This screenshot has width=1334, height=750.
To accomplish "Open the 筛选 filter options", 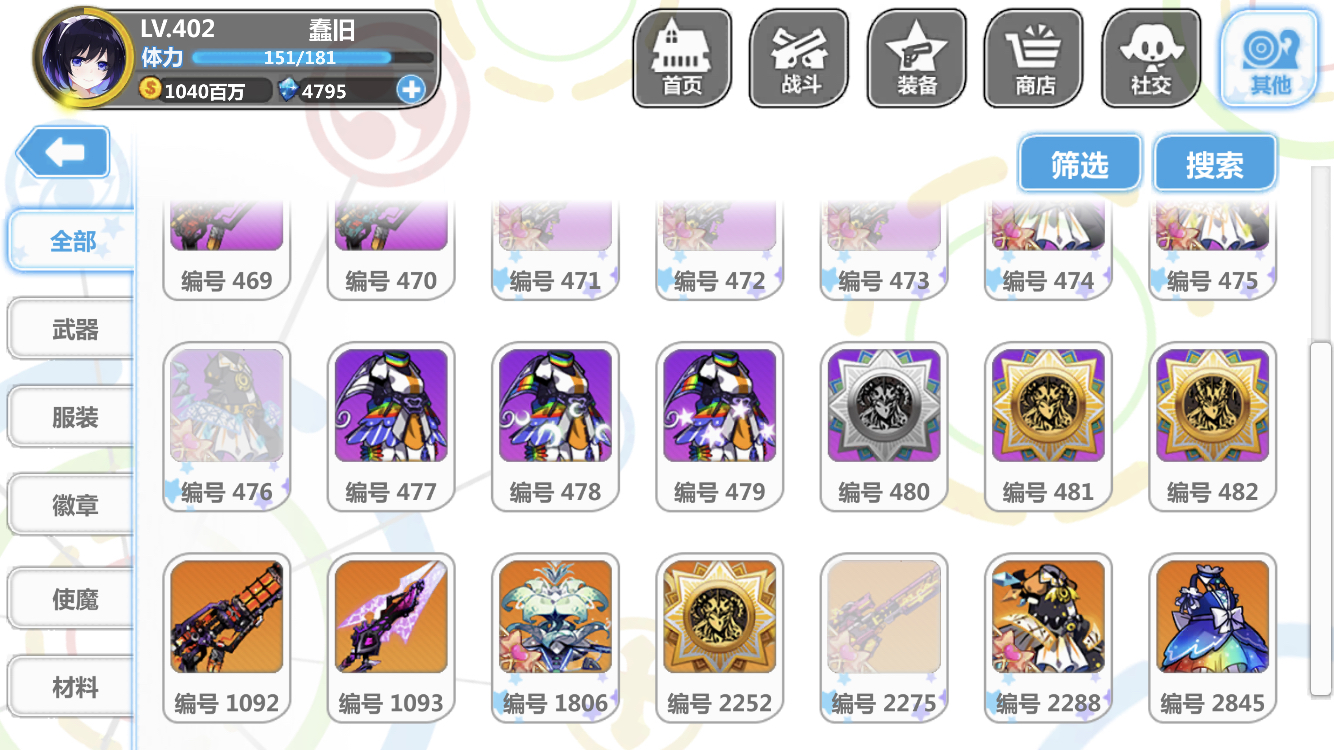I will point(1080,164).
